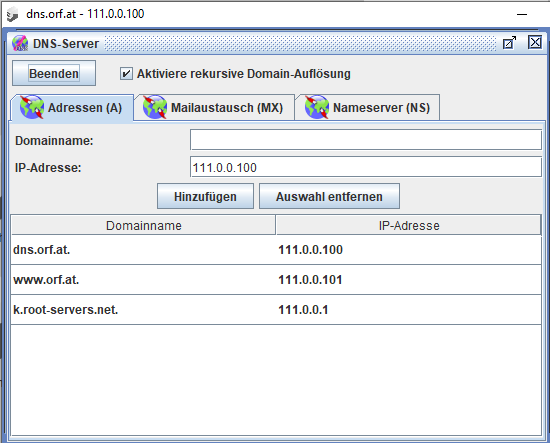Minimize the dns.orf.at window
This screenshot has height=443, width=550.
pos(522,14)
